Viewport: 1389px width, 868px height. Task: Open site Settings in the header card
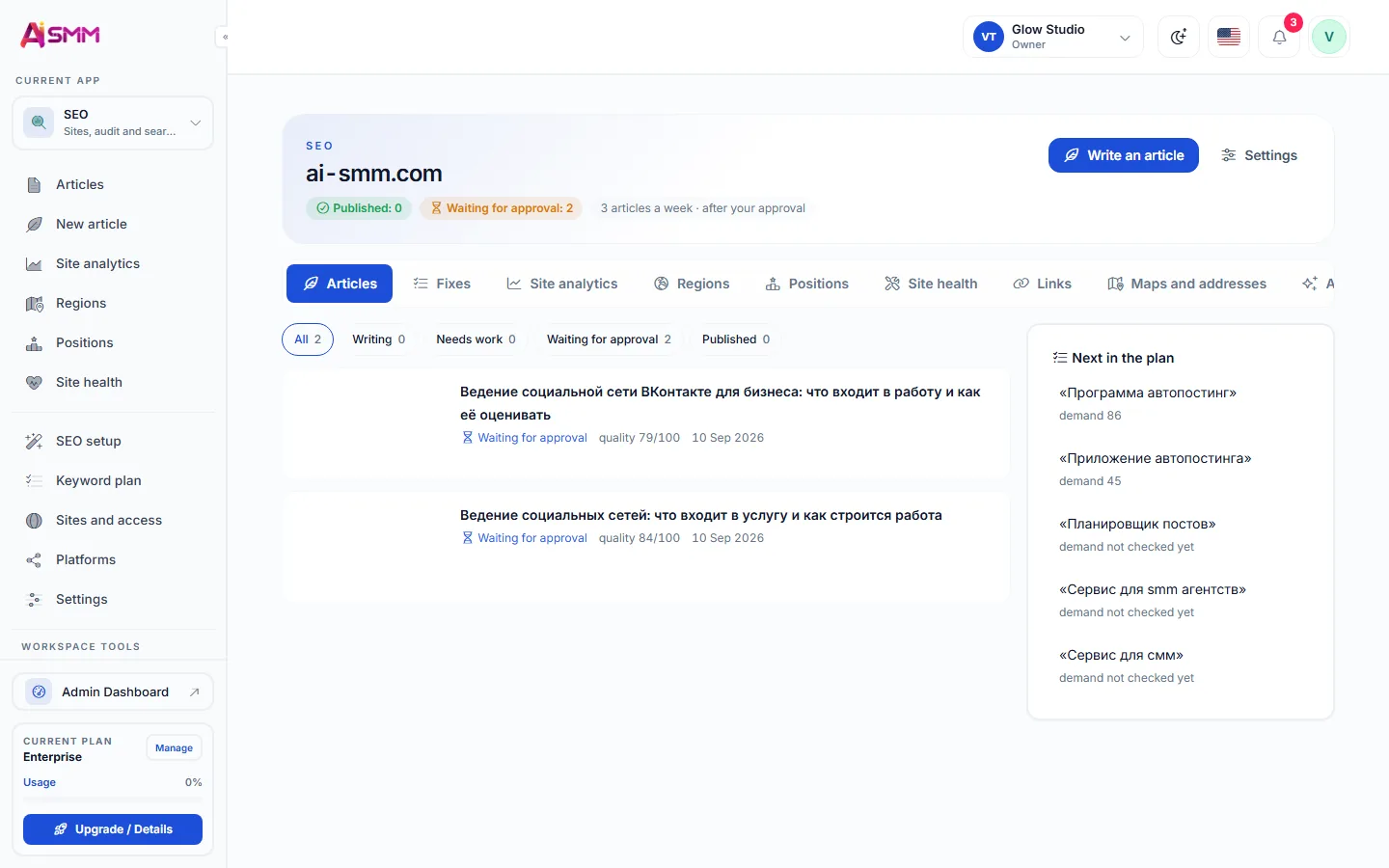[1259, 155]
